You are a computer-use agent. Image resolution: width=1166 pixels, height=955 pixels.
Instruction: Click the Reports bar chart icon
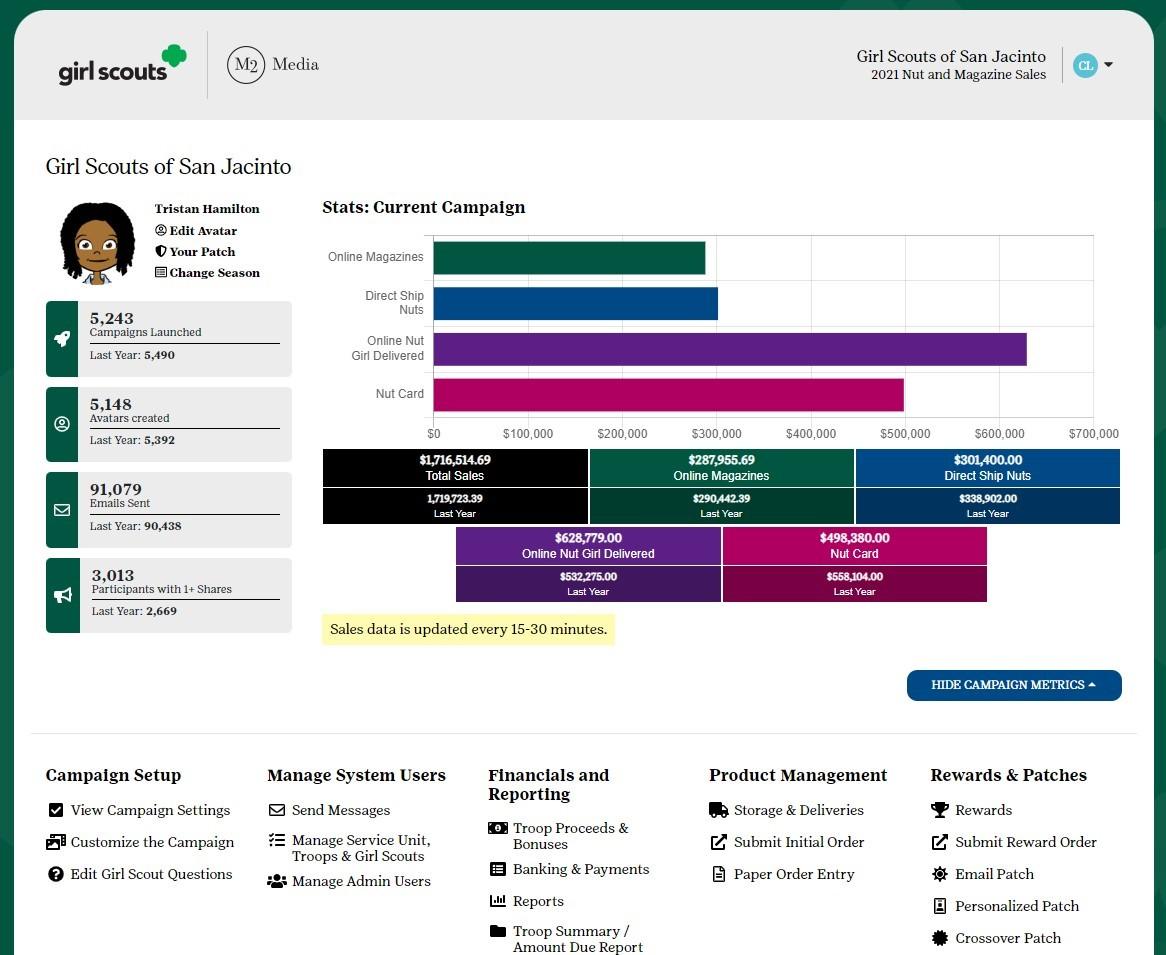[x=497, y=901]
